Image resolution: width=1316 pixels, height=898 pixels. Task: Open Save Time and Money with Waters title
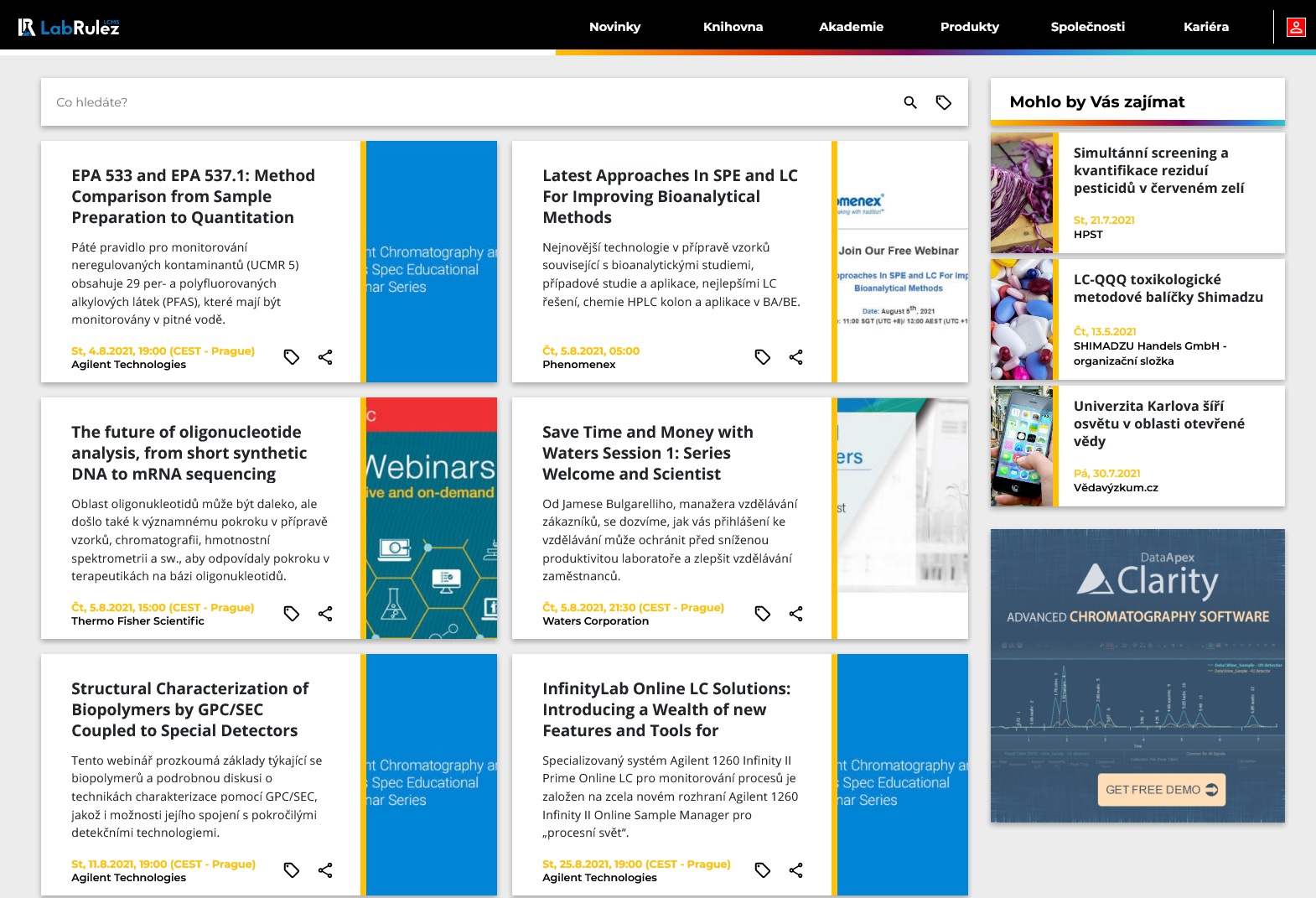click(647, 453)
